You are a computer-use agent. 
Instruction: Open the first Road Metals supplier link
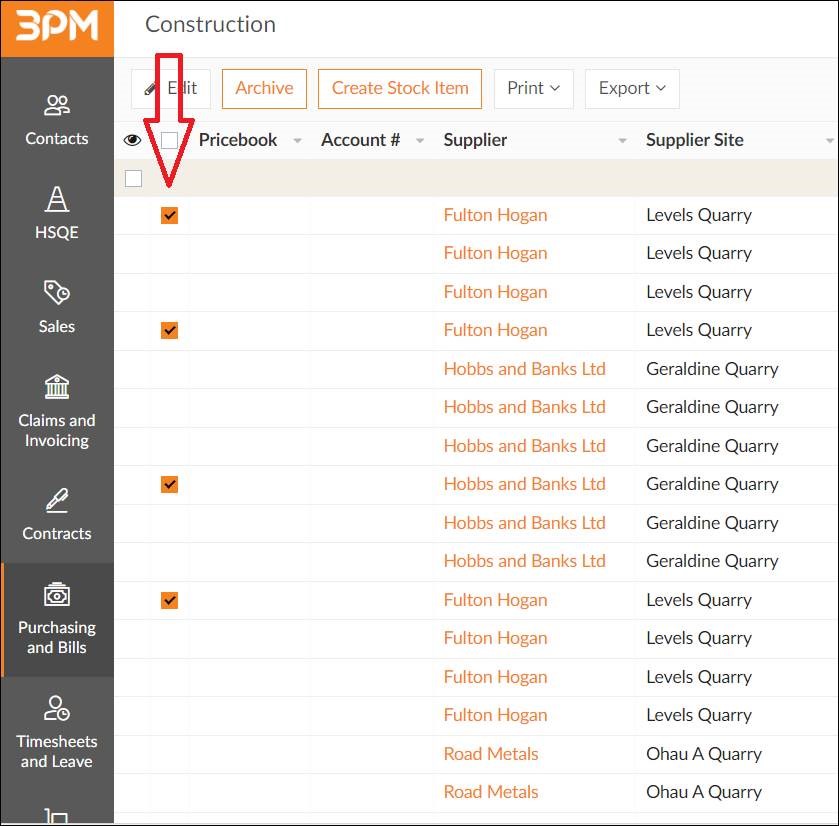[x=491, y=754]
